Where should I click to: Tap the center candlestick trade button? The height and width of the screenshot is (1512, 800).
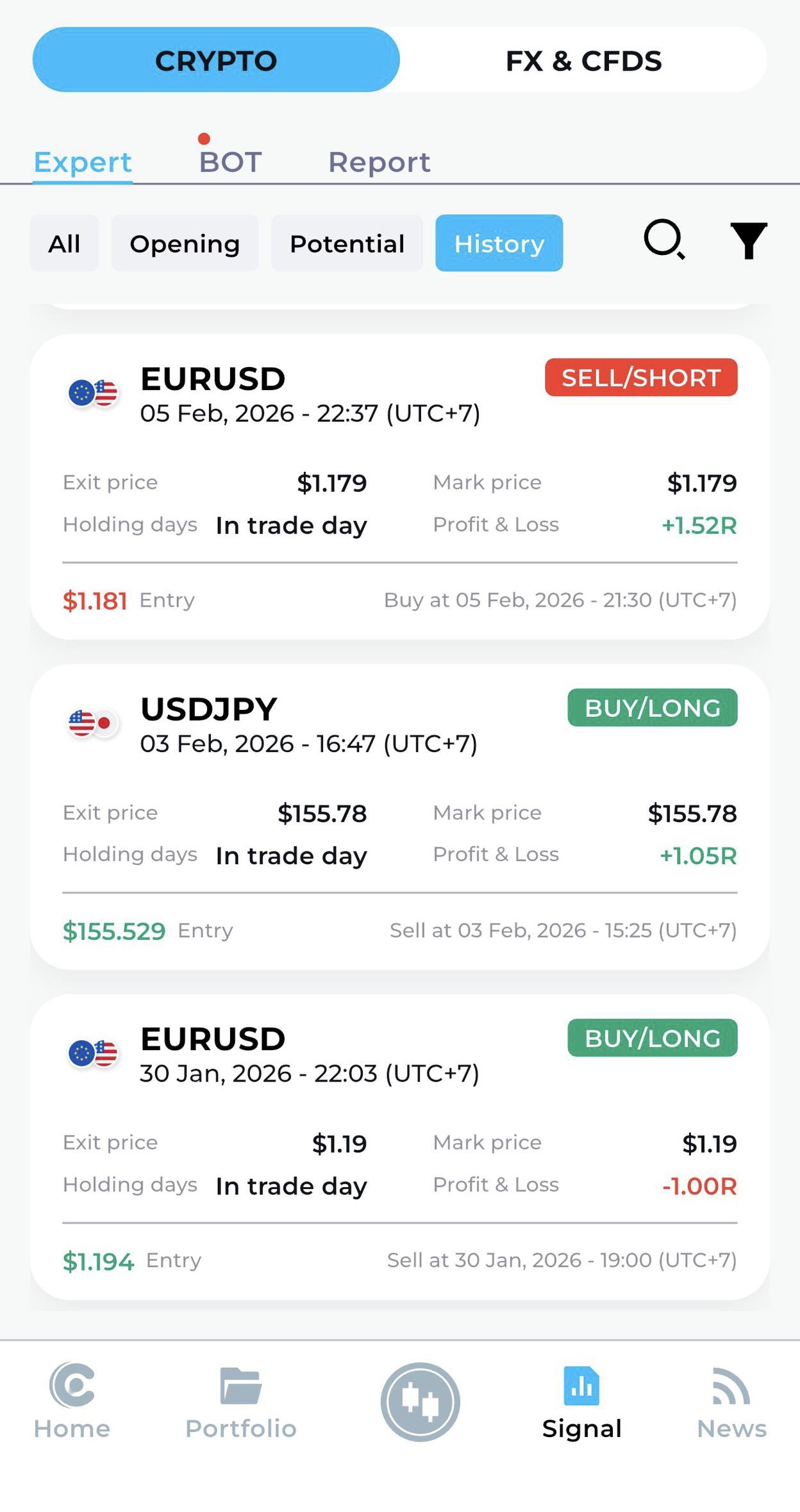pyautogui.click(x=421, y=1402)
